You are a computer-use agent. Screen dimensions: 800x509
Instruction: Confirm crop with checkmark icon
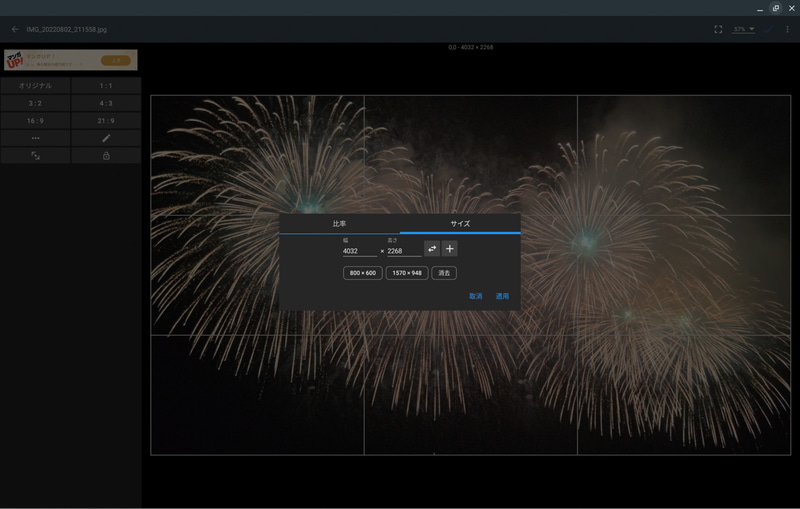click(768, 30)
